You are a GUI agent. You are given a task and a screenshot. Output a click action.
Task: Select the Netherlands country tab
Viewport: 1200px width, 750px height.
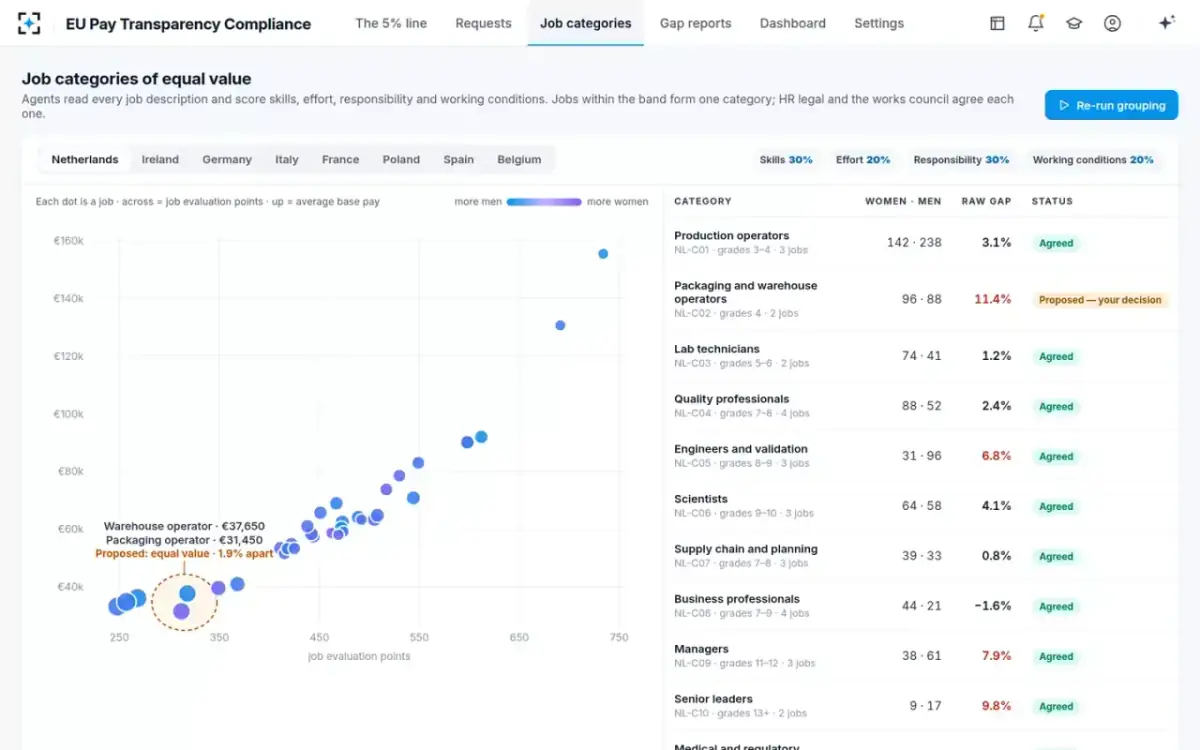click(85, 159)
